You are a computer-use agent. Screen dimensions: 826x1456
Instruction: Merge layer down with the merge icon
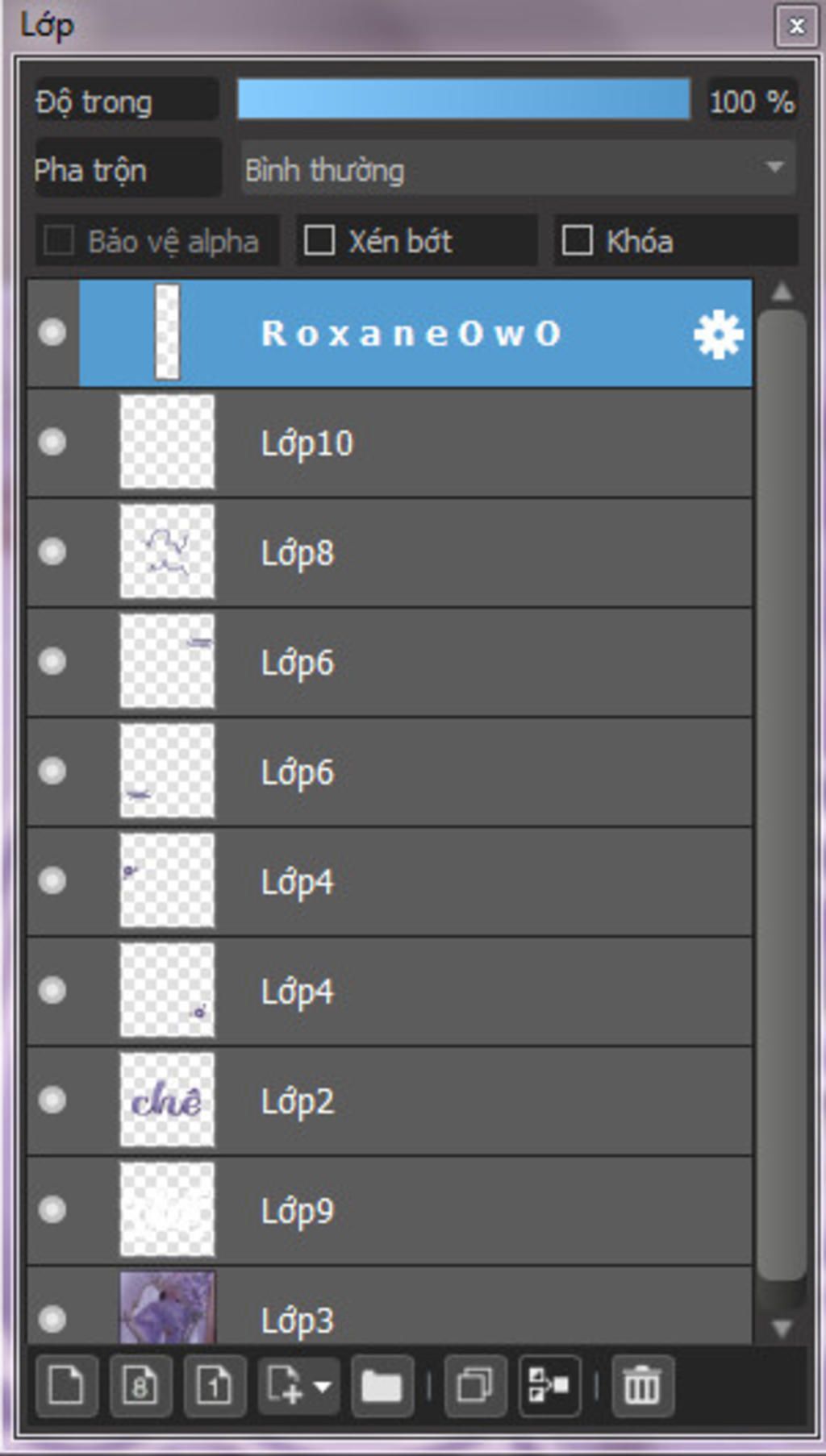[x=549, y=1386]
